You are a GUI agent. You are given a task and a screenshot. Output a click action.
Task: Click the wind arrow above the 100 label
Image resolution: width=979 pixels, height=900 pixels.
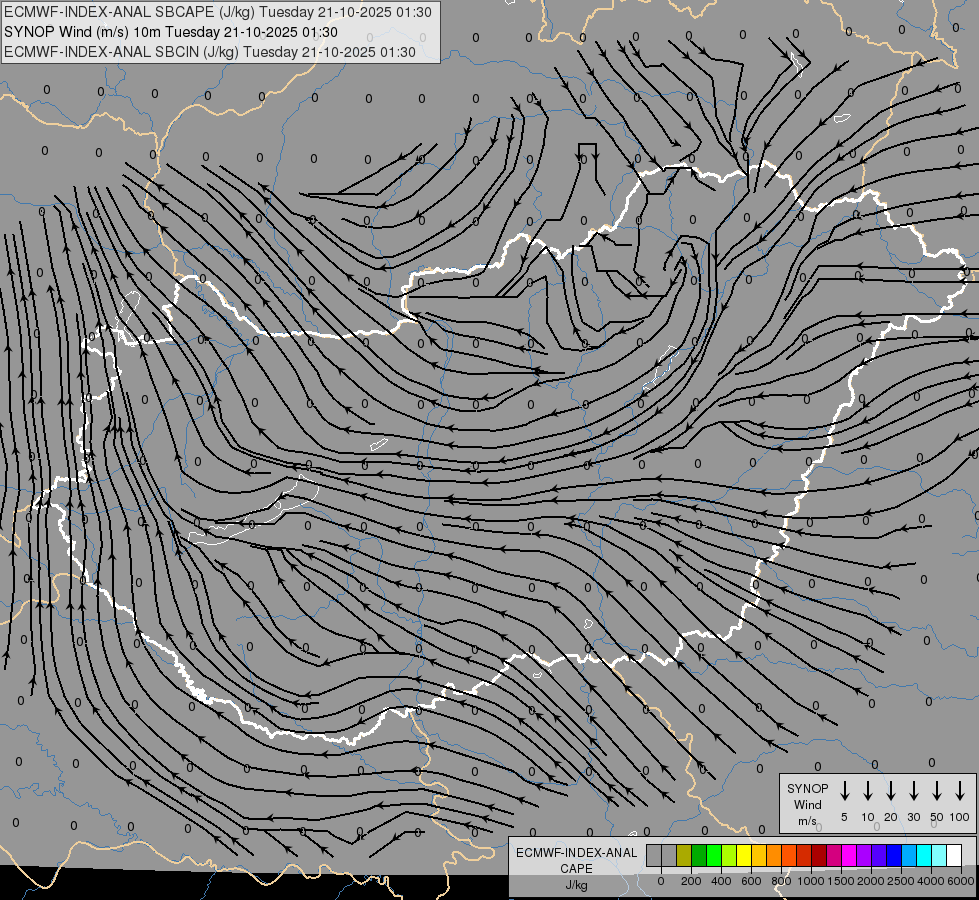click(x=960, y=791)
